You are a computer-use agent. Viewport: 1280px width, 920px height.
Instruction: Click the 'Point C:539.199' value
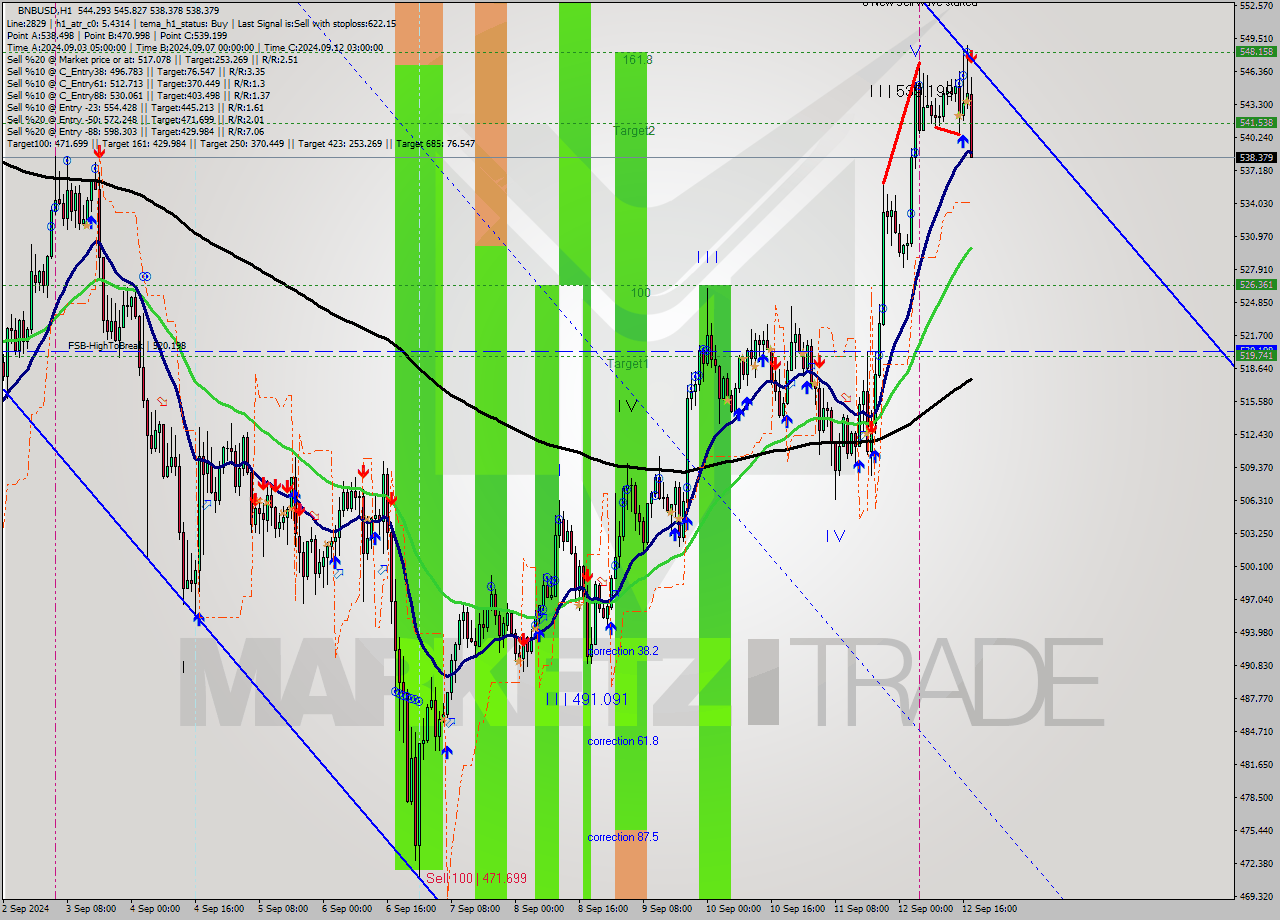(x=196, y=35)
